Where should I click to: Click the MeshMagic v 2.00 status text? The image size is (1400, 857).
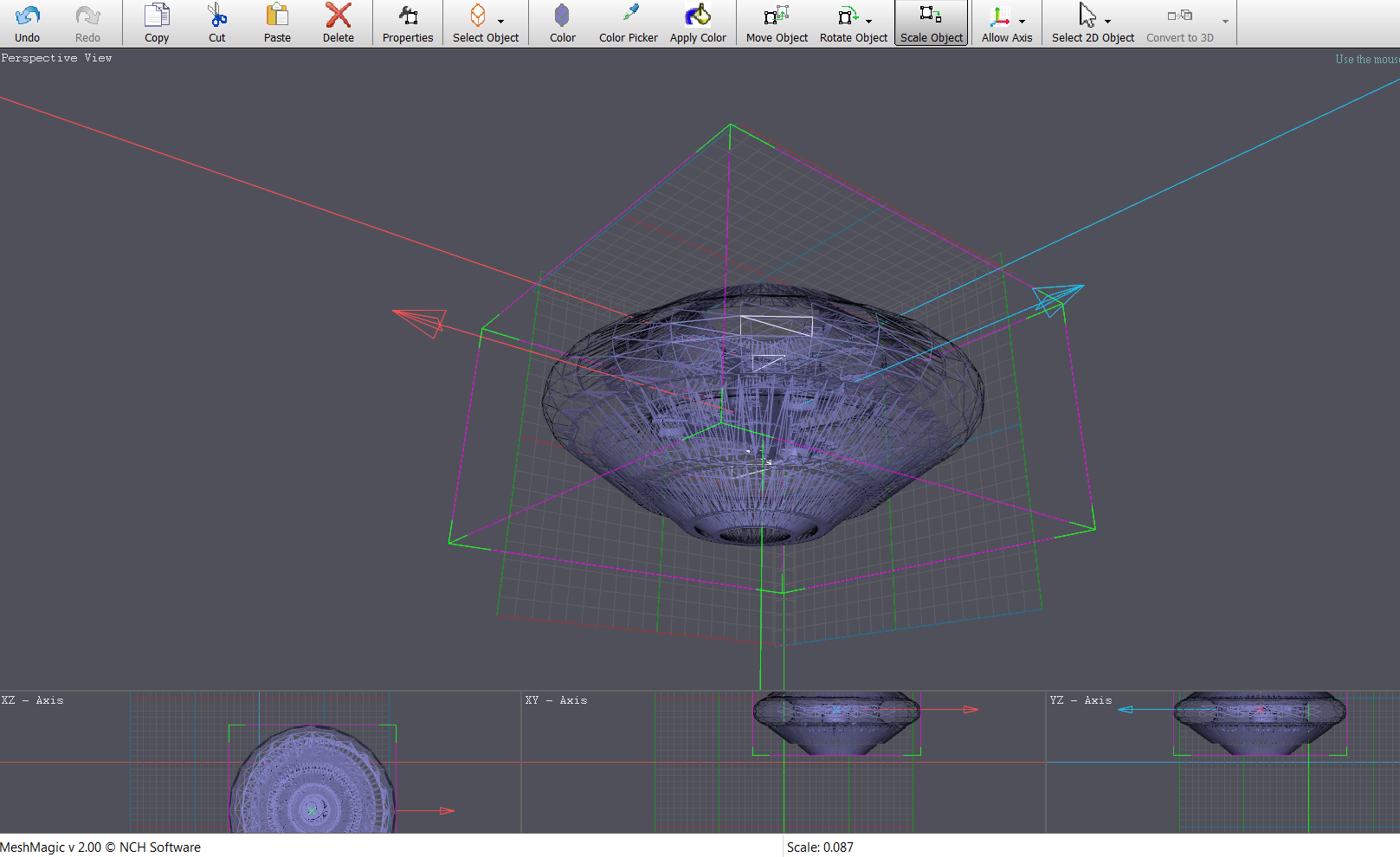tap(100, 847)
